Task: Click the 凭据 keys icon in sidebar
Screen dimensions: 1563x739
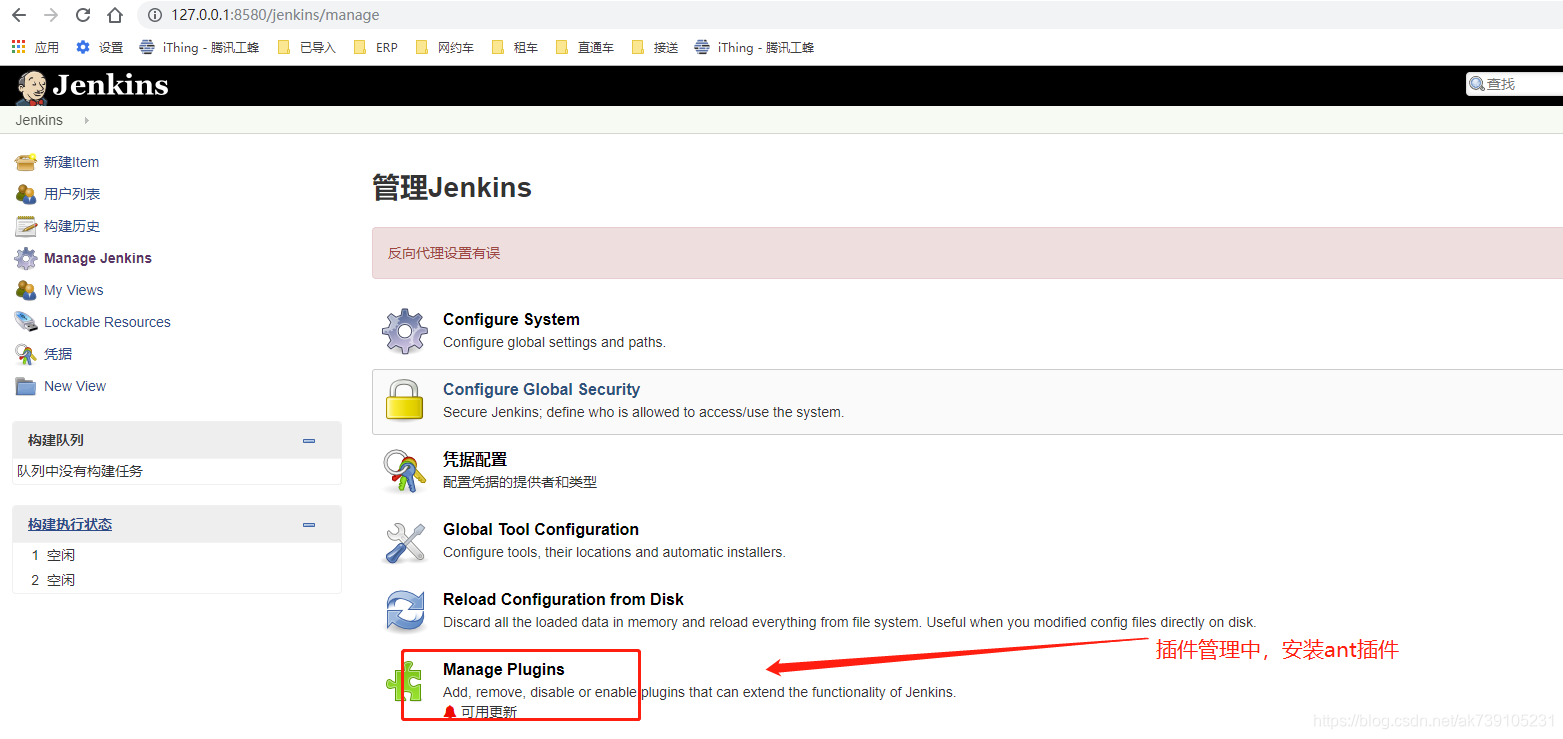Action: click(26, 354)
